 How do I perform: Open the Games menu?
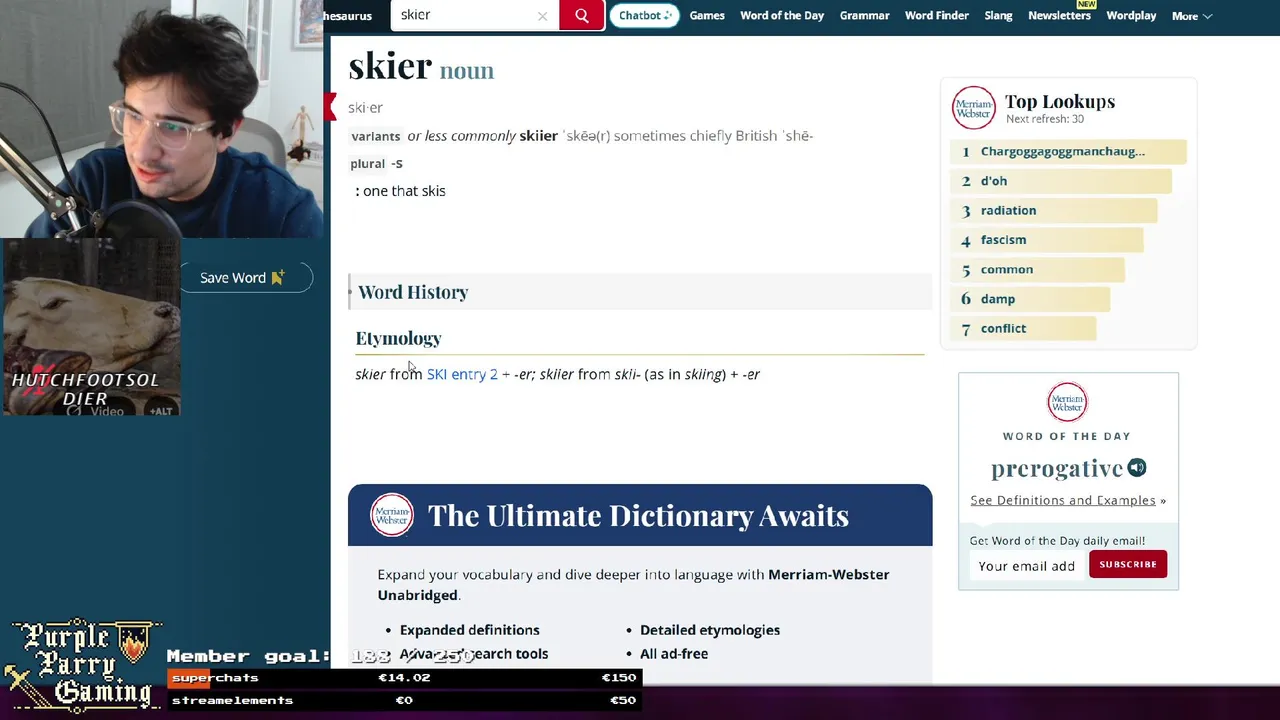coord(707,15)
